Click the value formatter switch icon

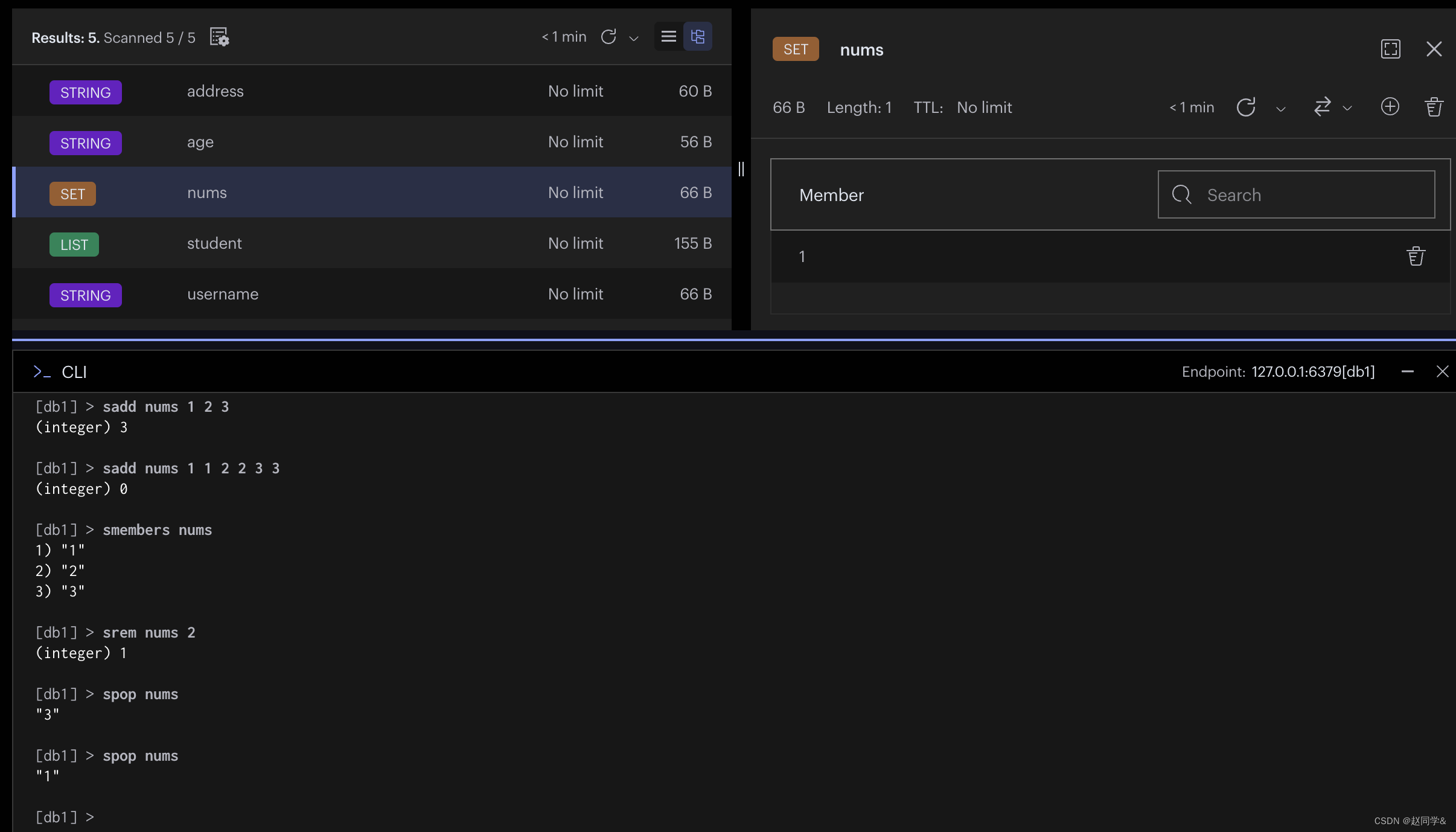click(x=1322, y=107)
